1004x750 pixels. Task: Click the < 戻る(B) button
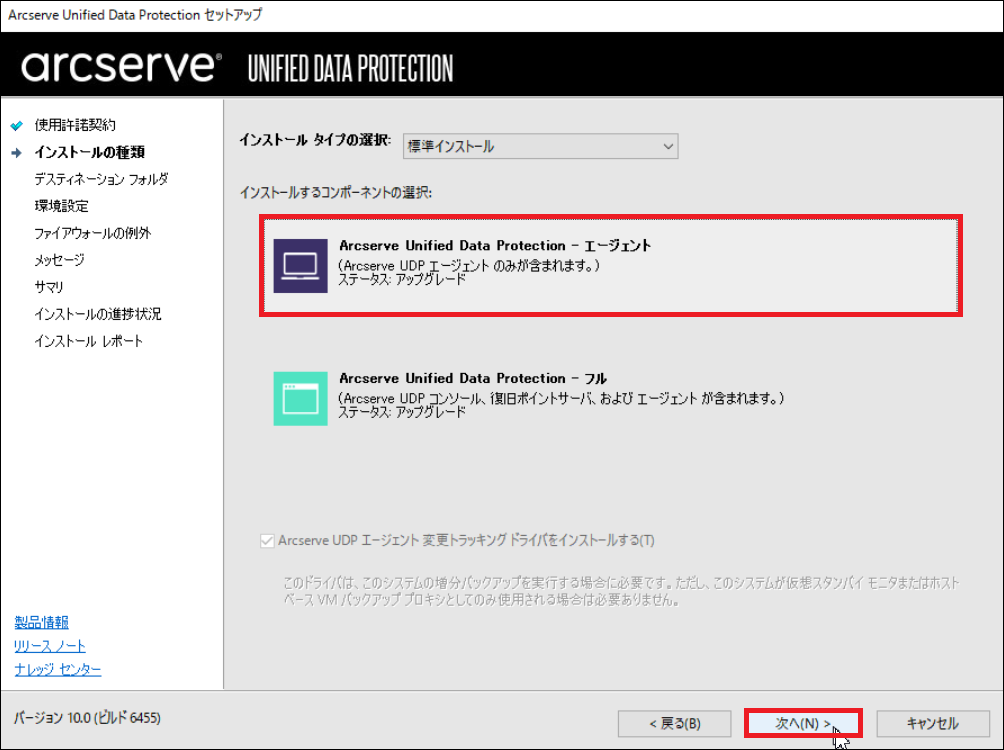click(674, 724)
